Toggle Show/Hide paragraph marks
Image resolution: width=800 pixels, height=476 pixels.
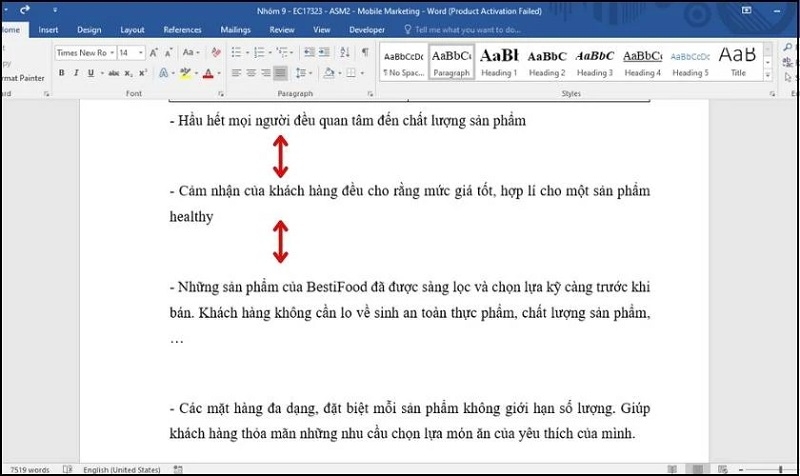pos(365,52)
